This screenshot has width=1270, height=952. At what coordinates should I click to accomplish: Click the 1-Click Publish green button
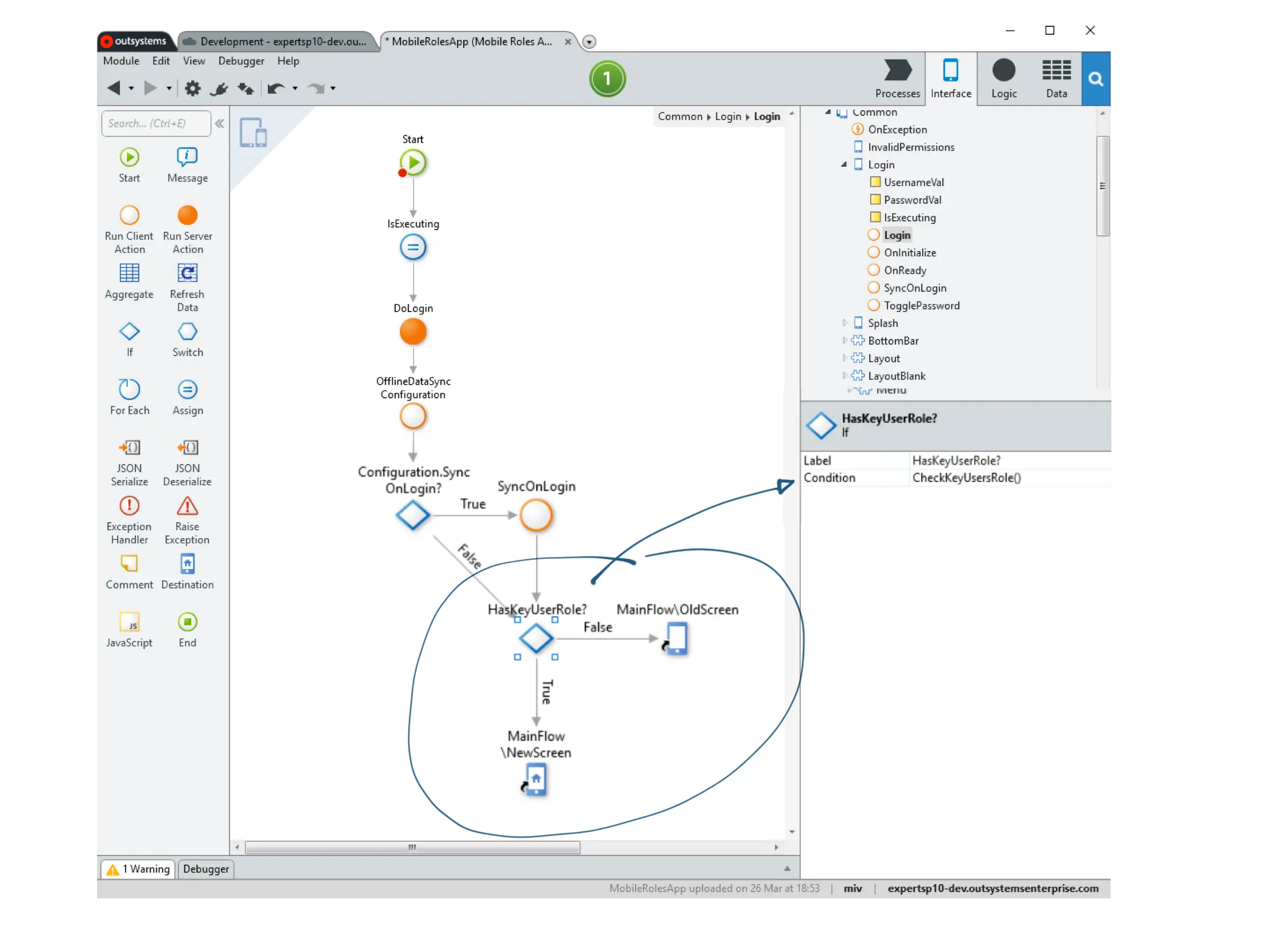[608, 79]
